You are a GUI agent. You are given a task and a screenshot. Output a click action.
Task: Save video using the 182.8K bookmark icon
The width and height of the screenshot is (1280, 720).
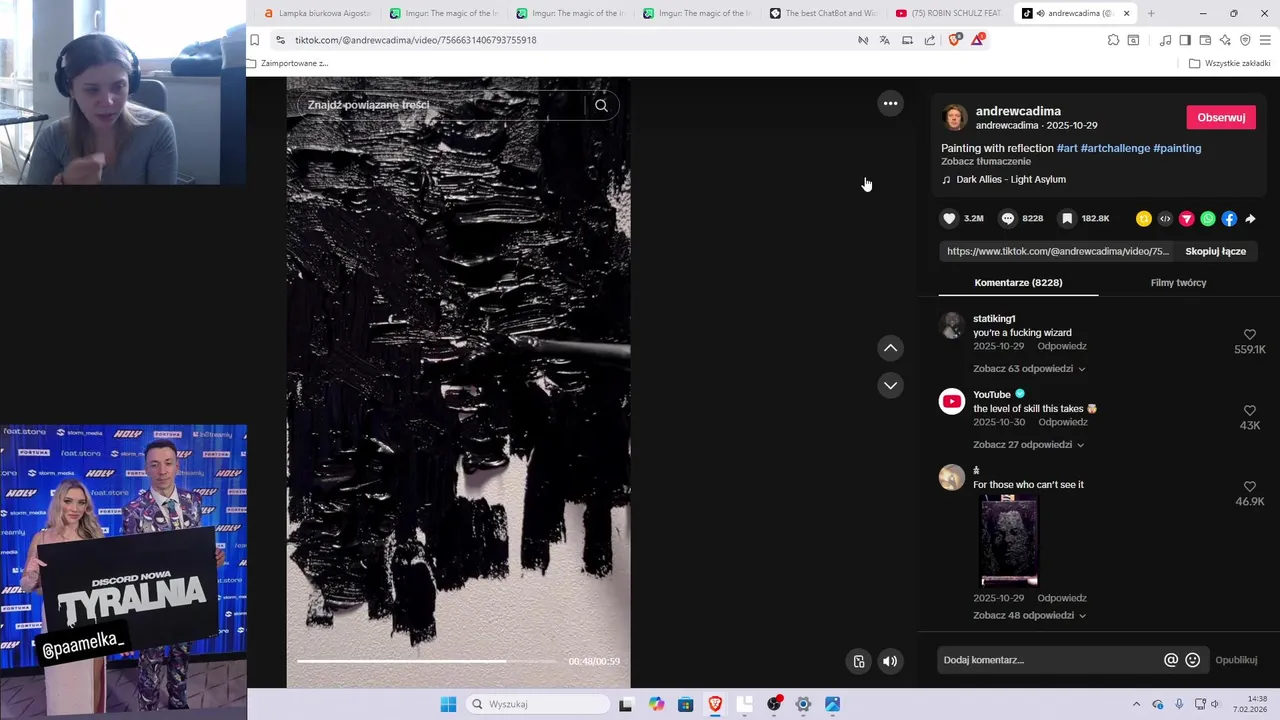(x=1067, y=218)
